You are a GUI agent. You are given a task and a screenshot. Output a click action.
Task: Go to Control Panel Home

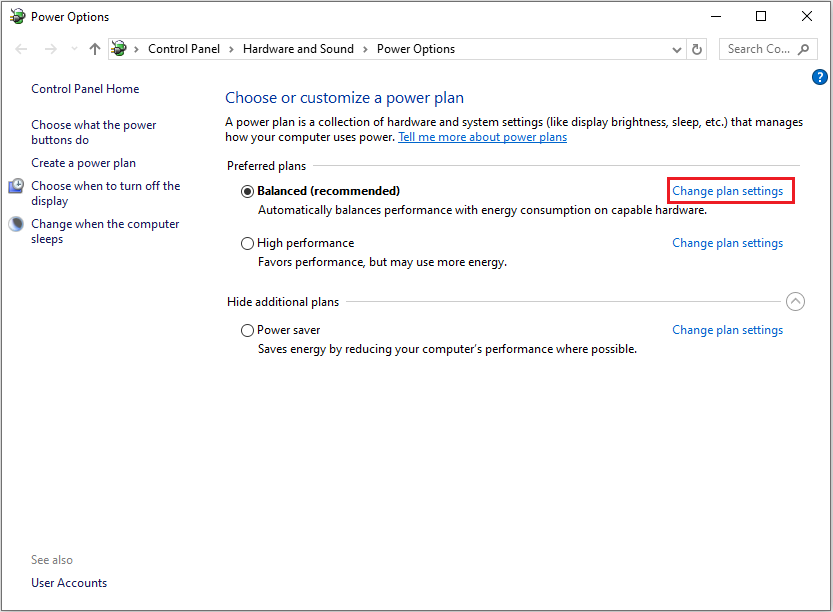(x=85, y=89)
